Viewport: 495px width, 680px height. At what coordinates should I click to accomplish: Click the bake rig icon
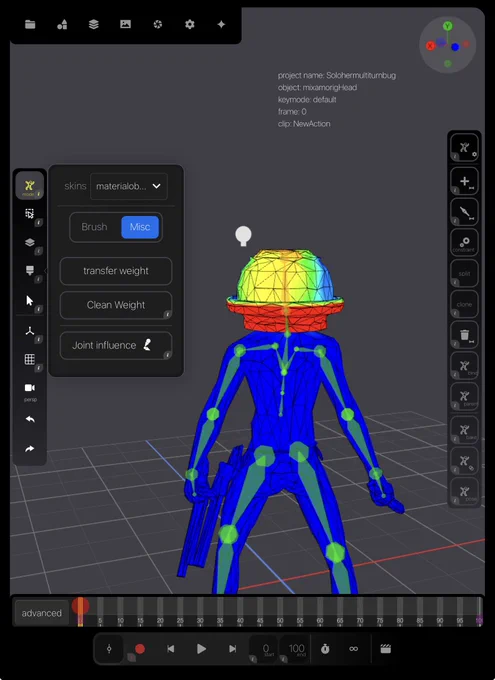[465, 430]
